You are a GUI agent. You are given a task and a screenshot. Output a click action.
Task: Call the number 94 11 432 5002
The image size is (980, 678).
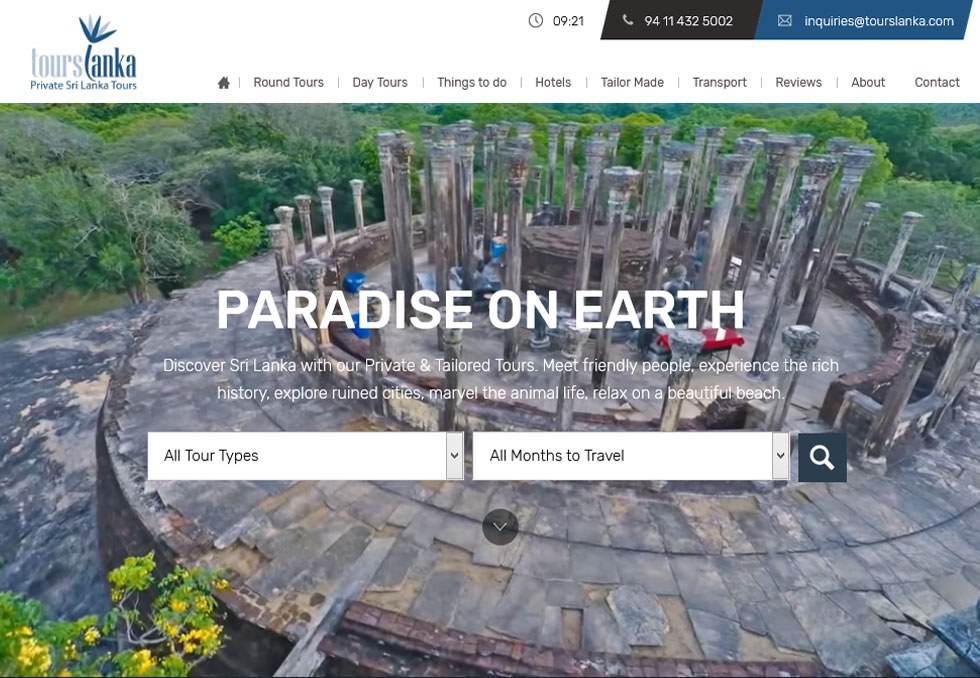click(688, 21)
